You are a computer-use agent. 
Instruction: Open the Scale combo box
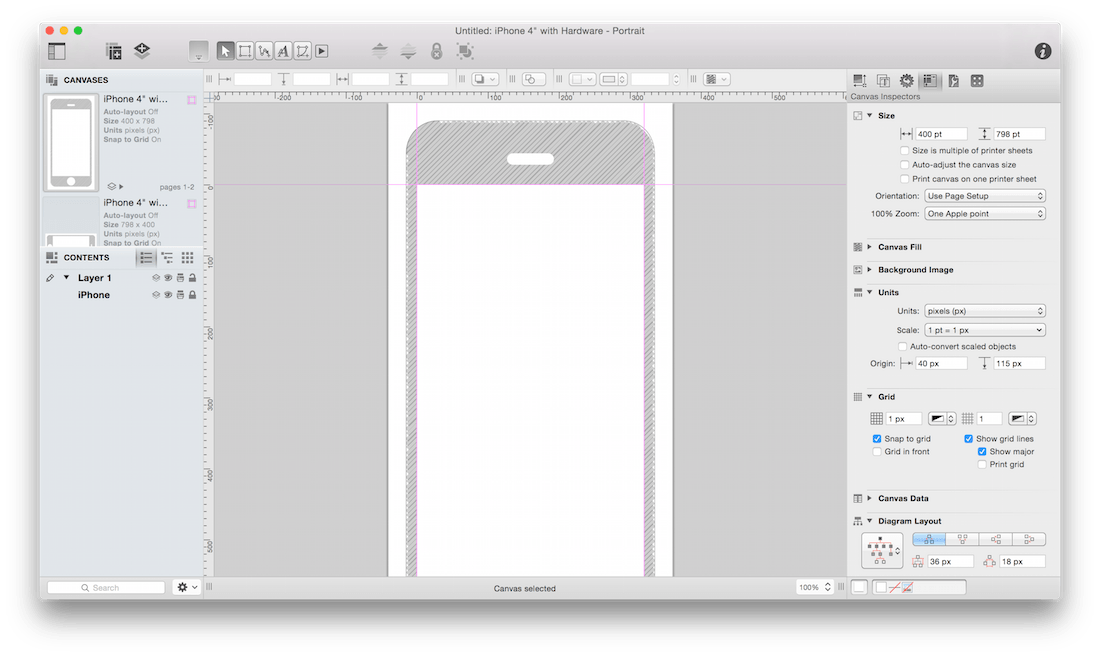point(984,330)
